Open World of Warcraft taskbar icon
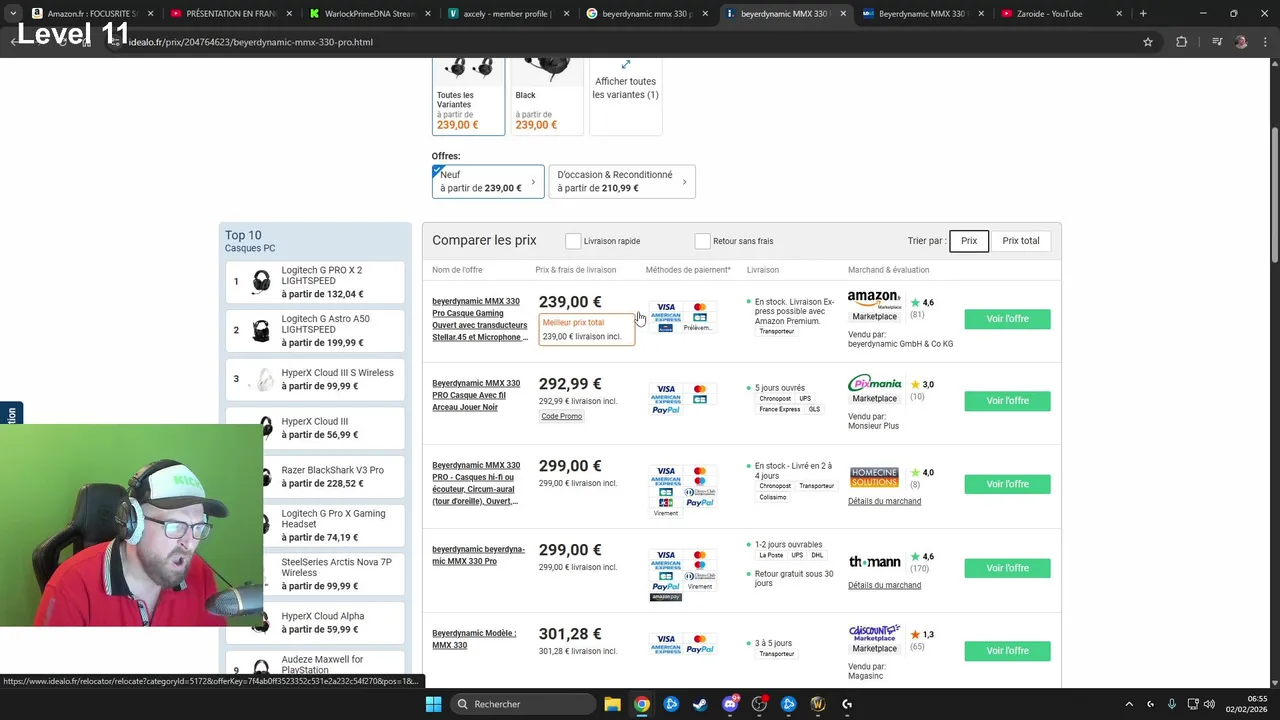 point(818,704)
